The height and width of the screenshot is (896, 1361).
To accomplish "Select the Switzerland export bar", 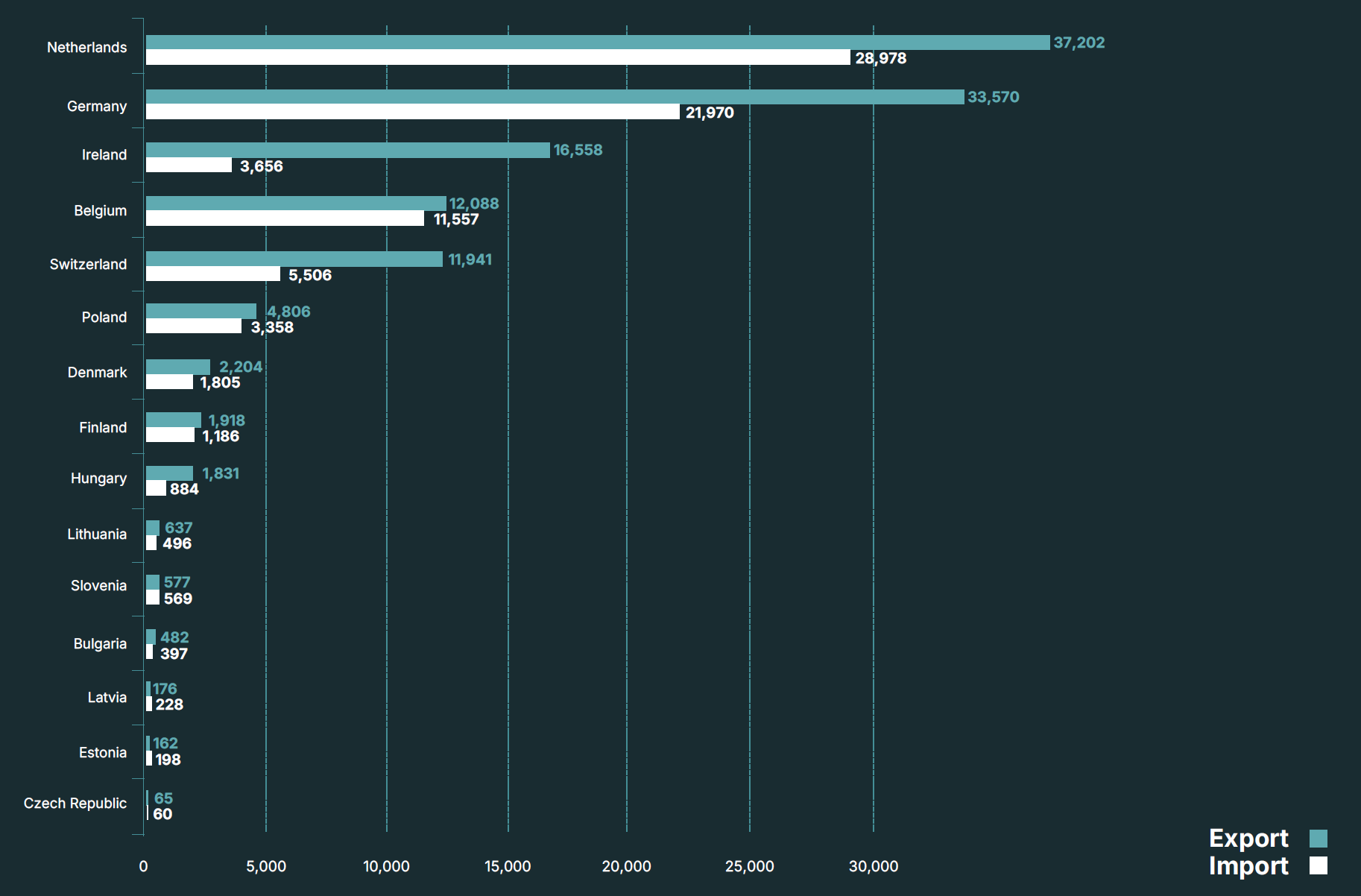I will click(x=294, y=259).
